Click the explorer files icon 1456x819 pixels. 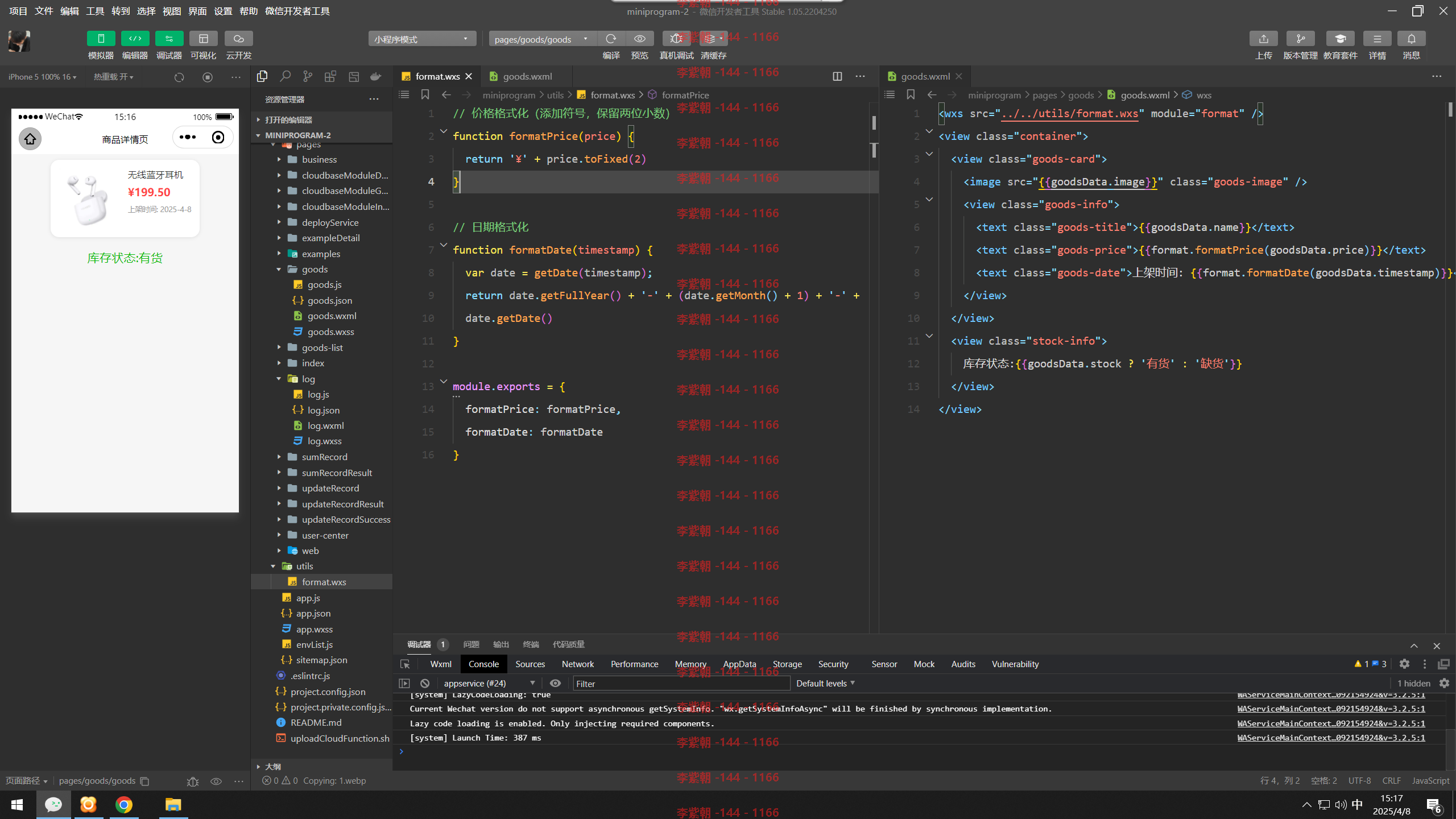point(262,76)
